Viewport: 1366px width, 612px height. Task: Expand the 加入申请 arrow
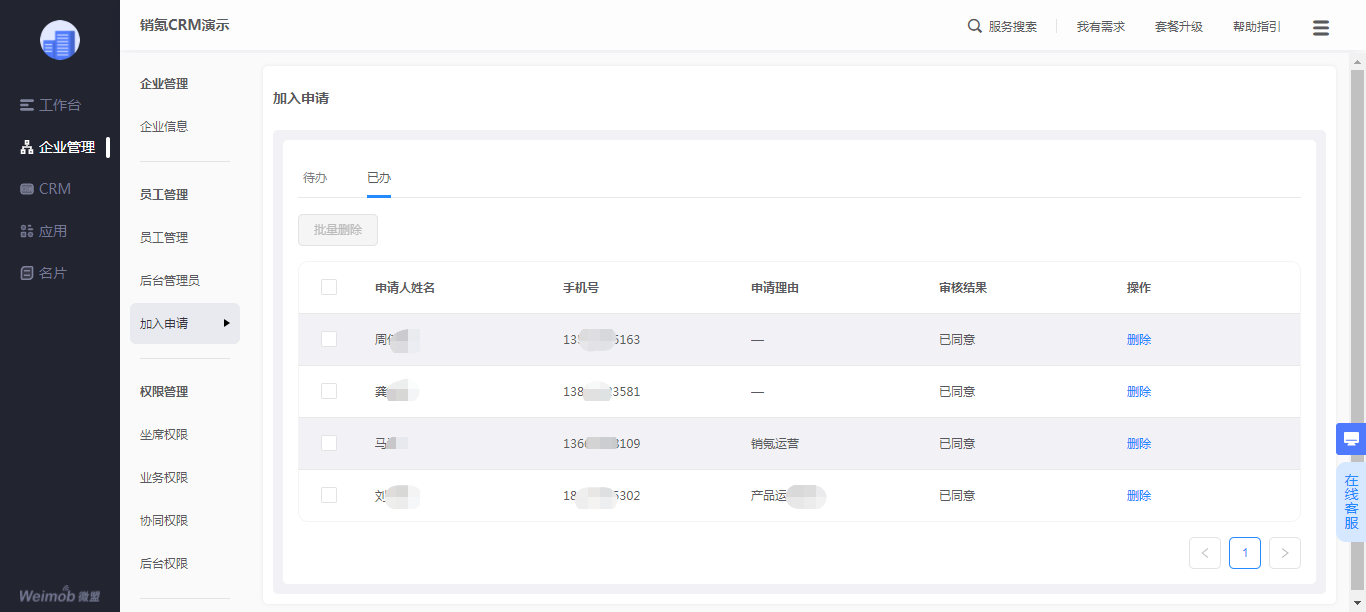pos(227,323)
